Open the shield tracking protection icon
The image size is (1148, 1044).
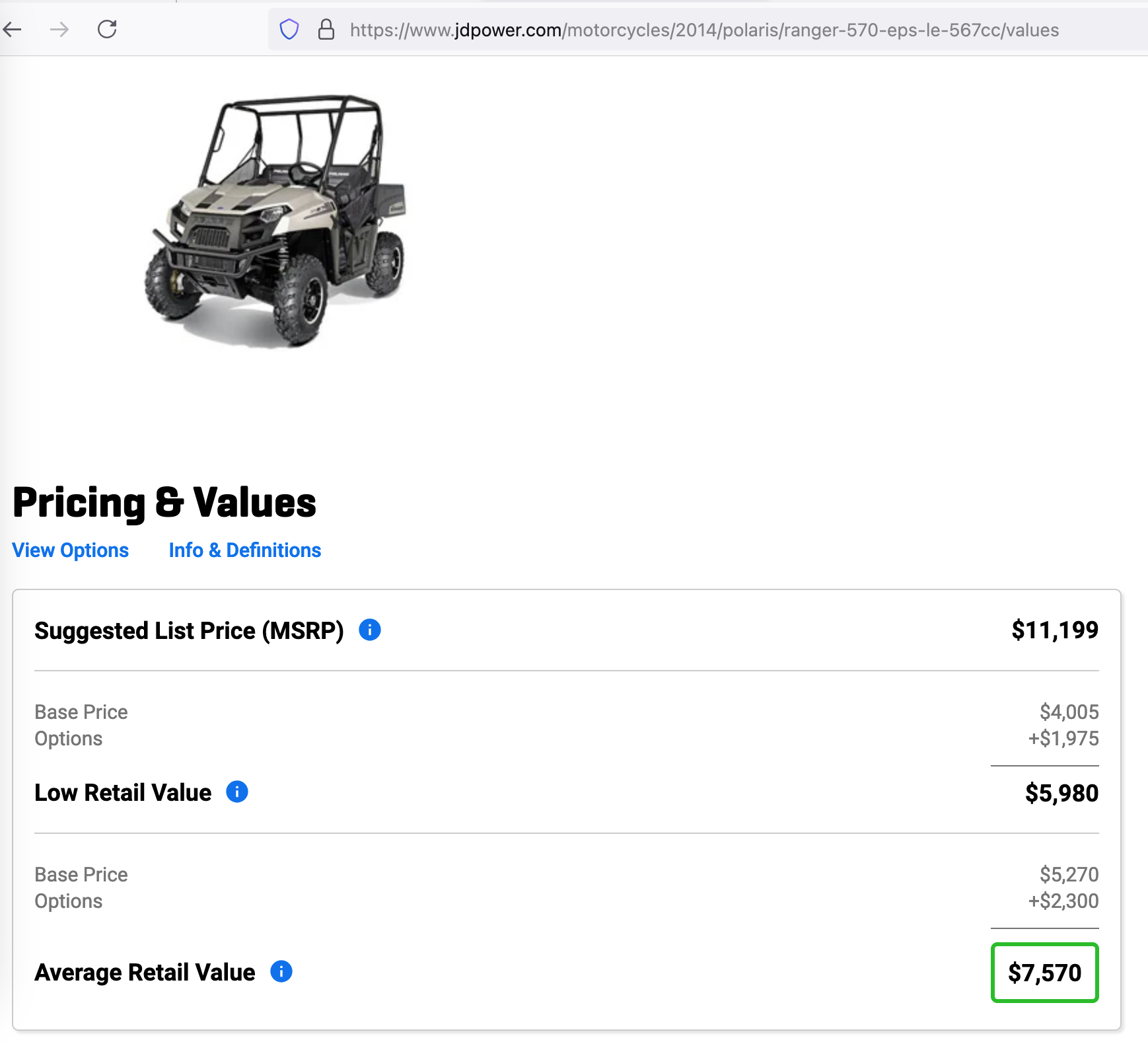[289, 30]
